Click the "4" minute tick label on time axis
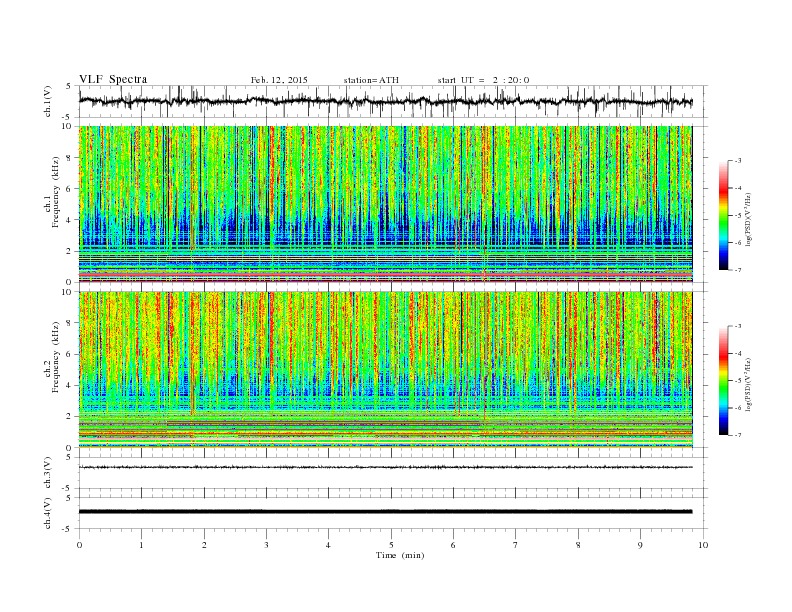This screenshot has width=792, height=612. (328, 545)
